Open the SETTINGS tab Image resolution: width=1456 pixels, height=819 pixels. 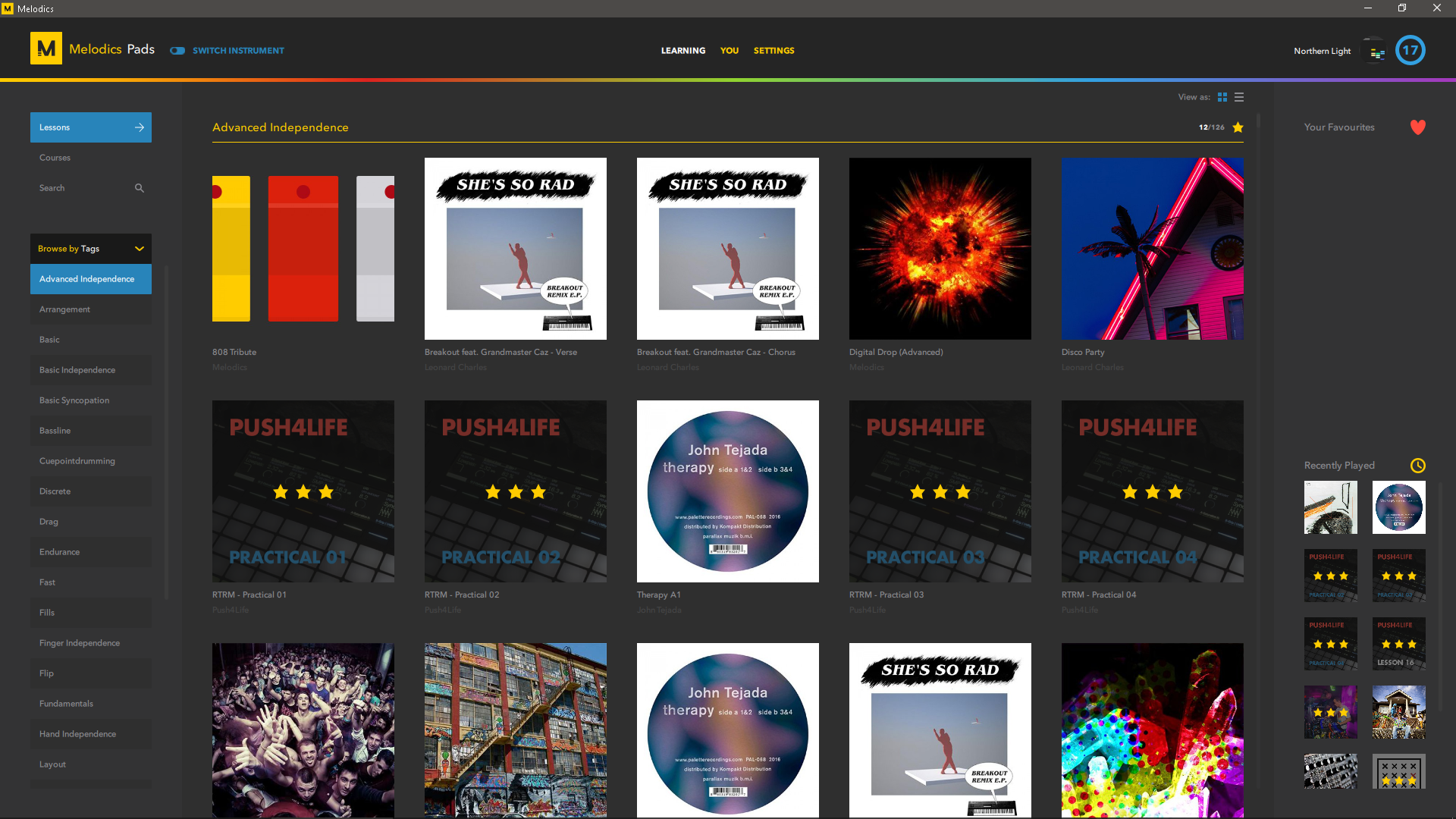(x=773, y=51)
